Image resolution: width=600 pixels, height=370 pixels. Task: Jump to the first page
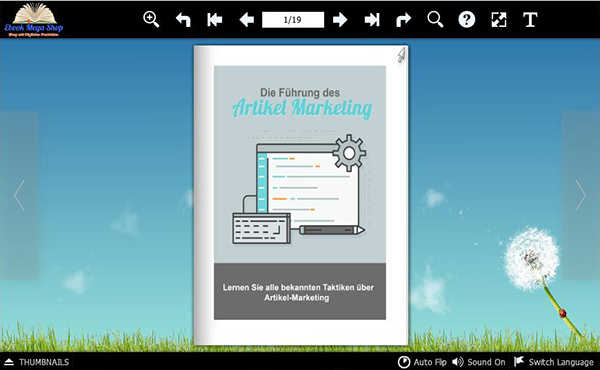tap(215, 20)
